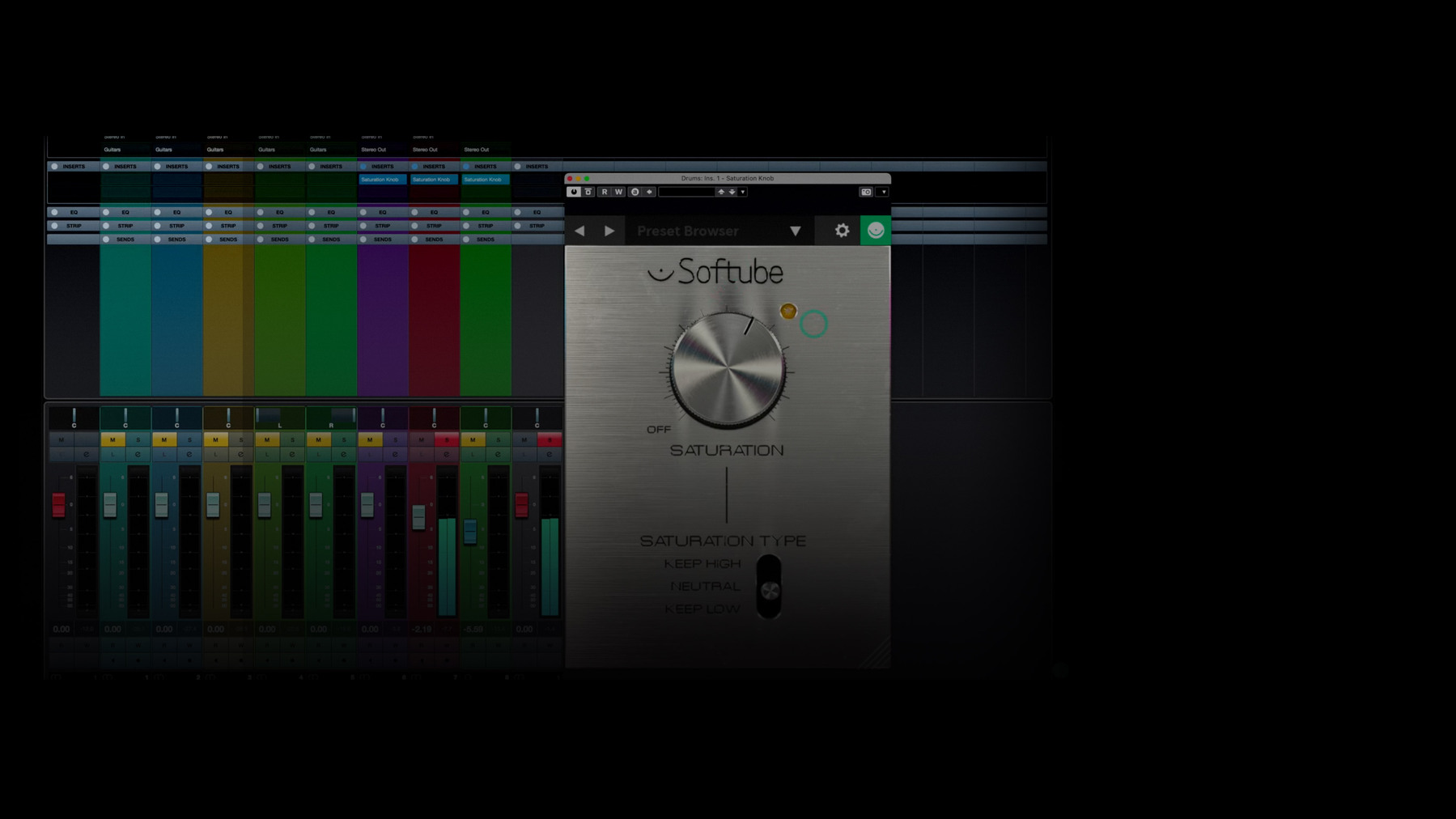Click the W write automation icon
Screen dimensions: 1456x819
(618, 192)
